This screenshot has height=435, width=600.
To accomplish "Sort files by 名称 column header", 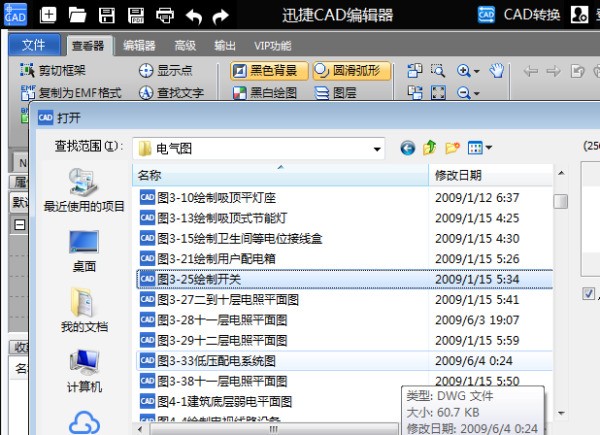I will coord(280,176).
